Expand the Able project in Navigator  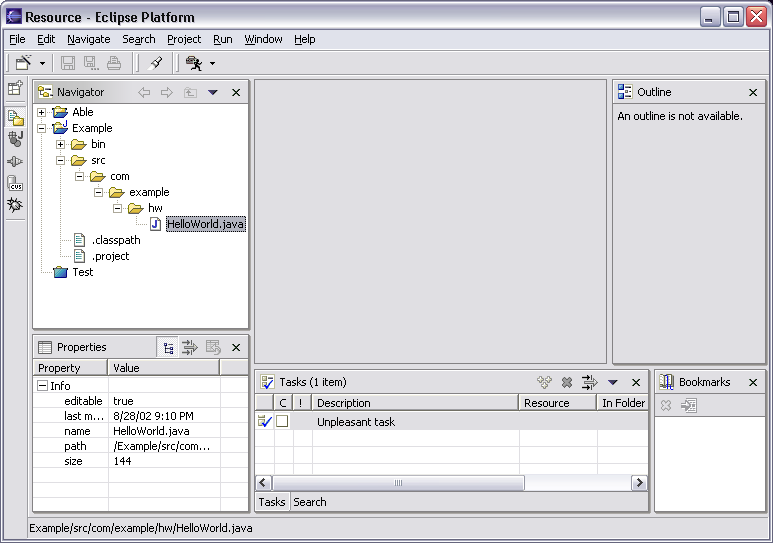point(42,112)
